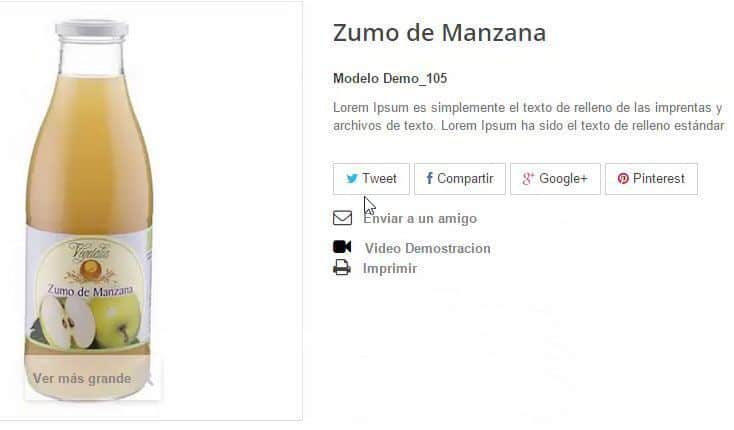Open Video Demostracion link
Screen dimensions: 734x430
pyautogui.click(x=427, y=248)
